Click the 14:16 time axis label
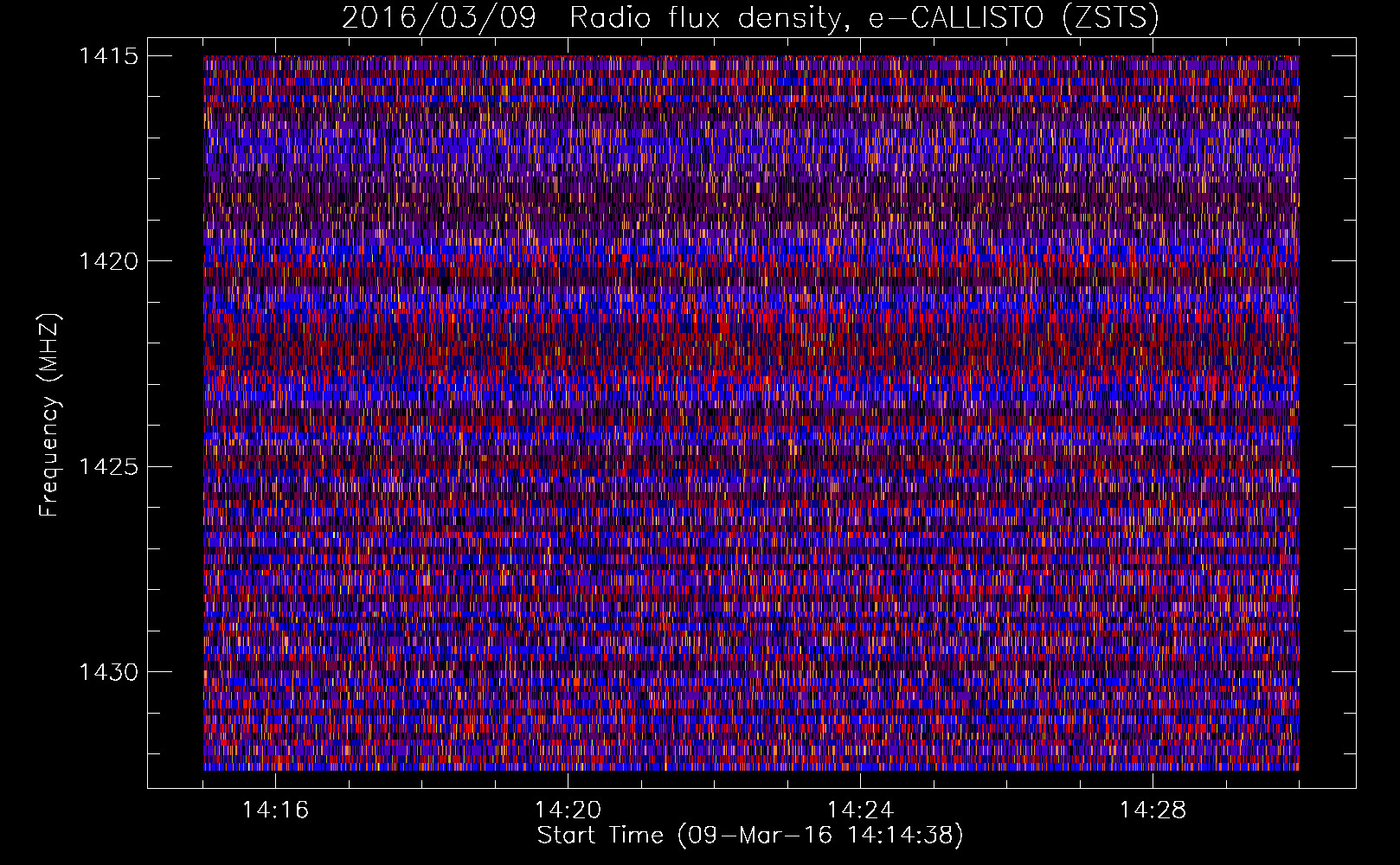 pos(275,811)
